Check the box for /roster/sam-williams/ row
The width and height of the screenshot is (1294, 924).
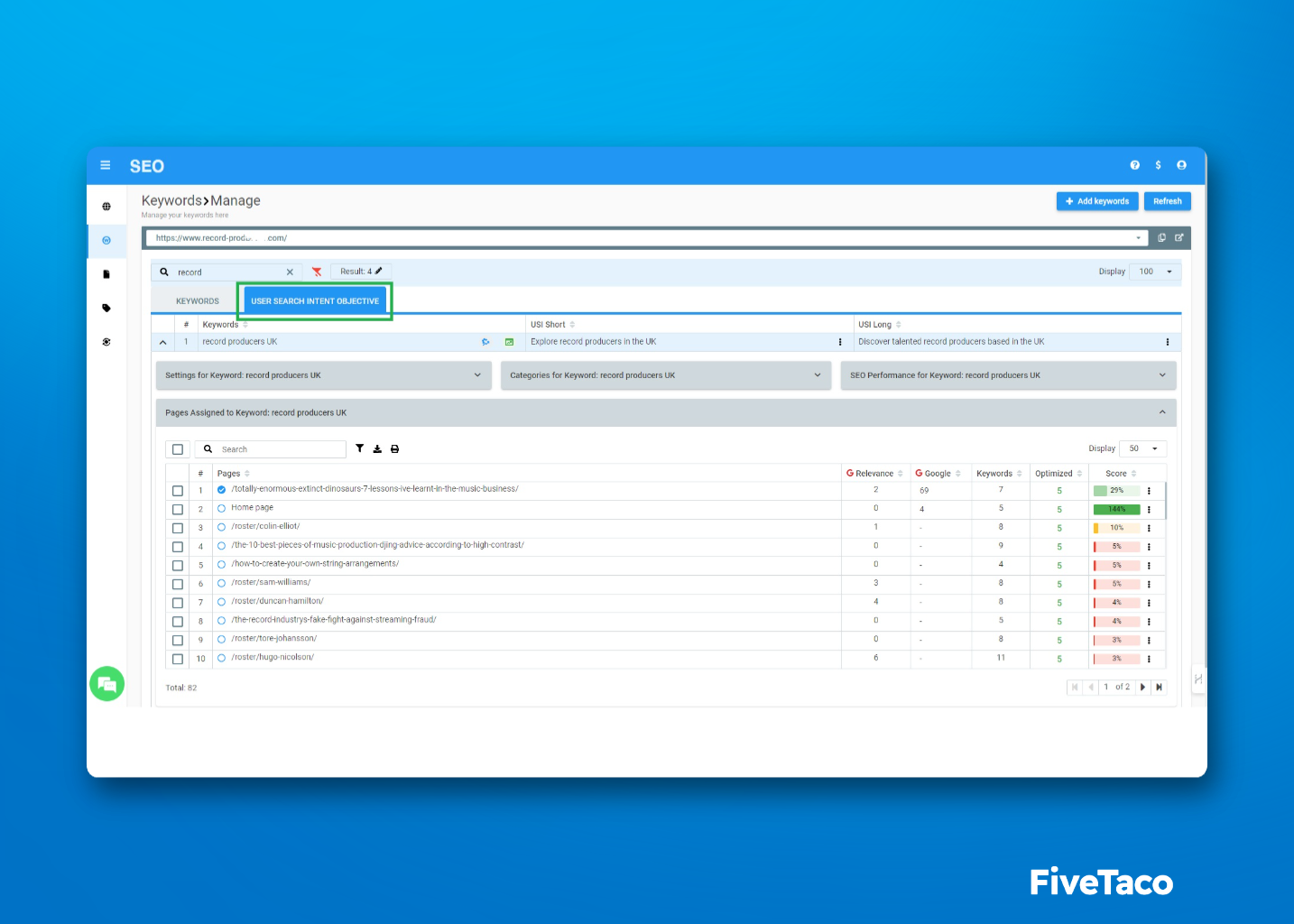click(x=178, y=585)
